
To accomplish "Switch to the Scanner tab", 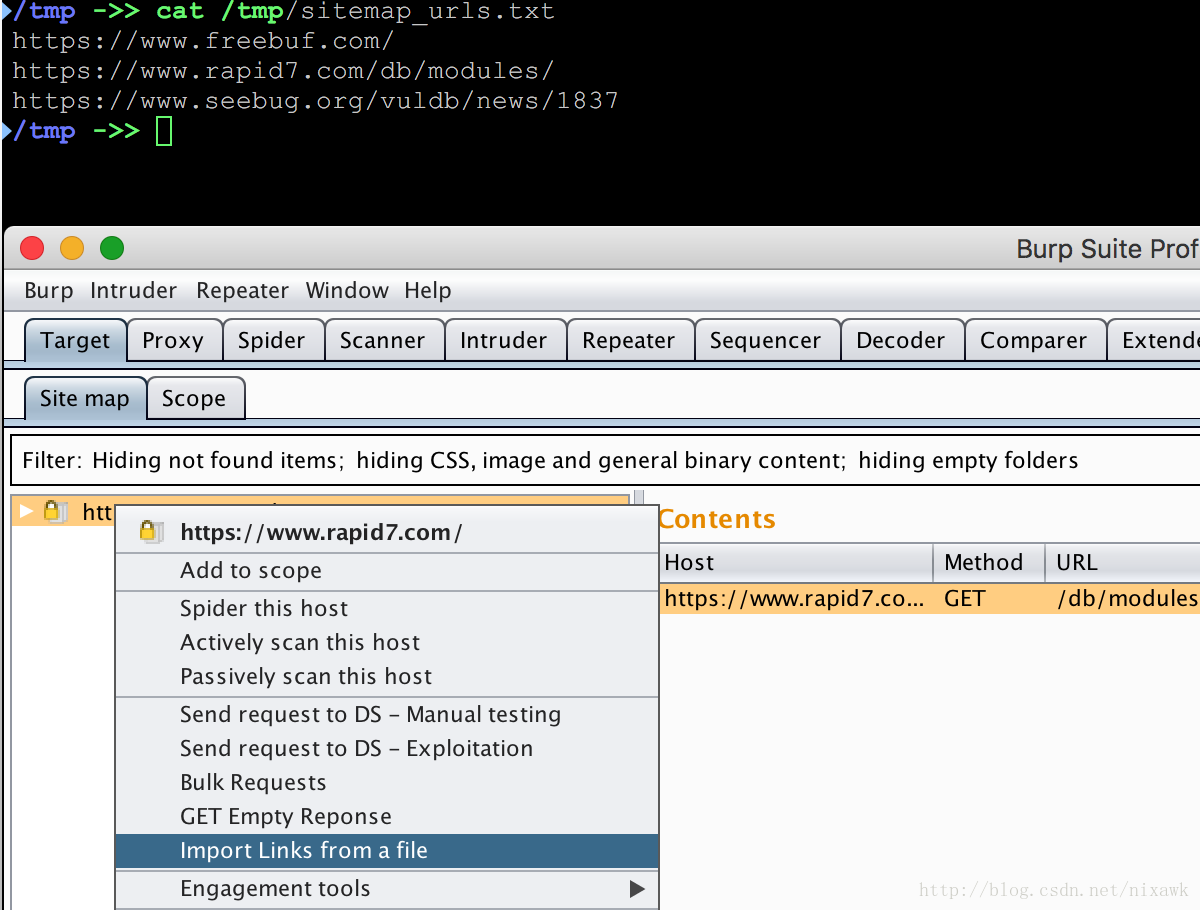I will [383, 340].
